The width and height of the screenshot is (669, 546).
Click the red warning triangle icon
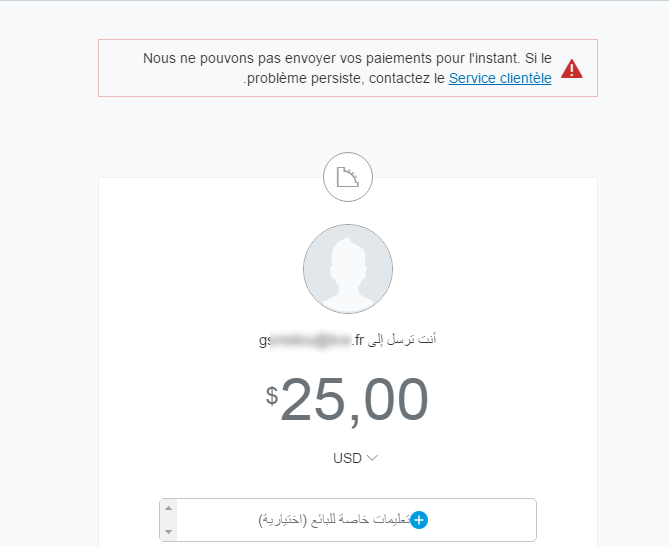571,69
